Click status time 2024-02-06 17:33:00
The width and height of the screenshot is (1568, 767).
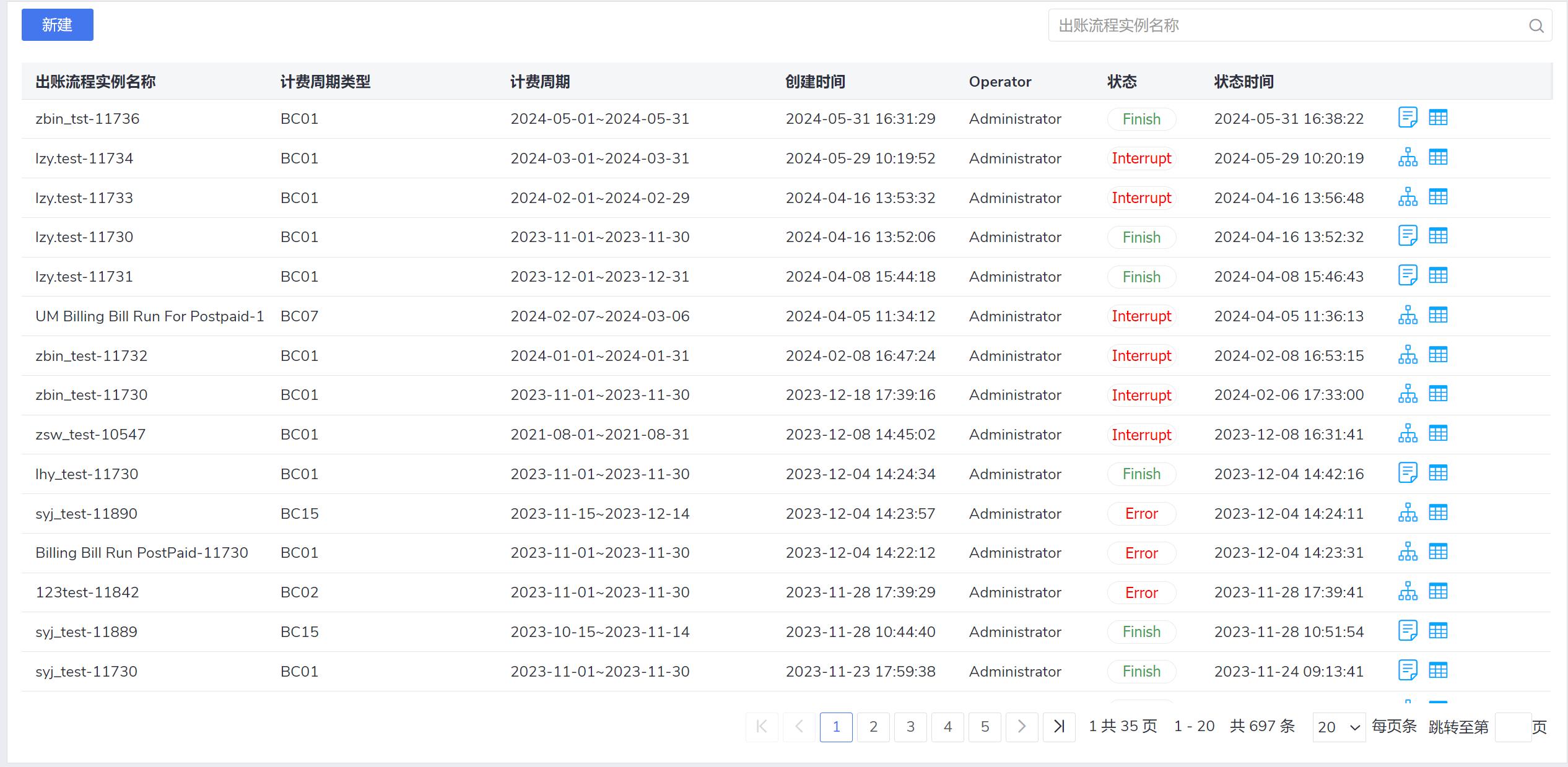click(1289, 395)
